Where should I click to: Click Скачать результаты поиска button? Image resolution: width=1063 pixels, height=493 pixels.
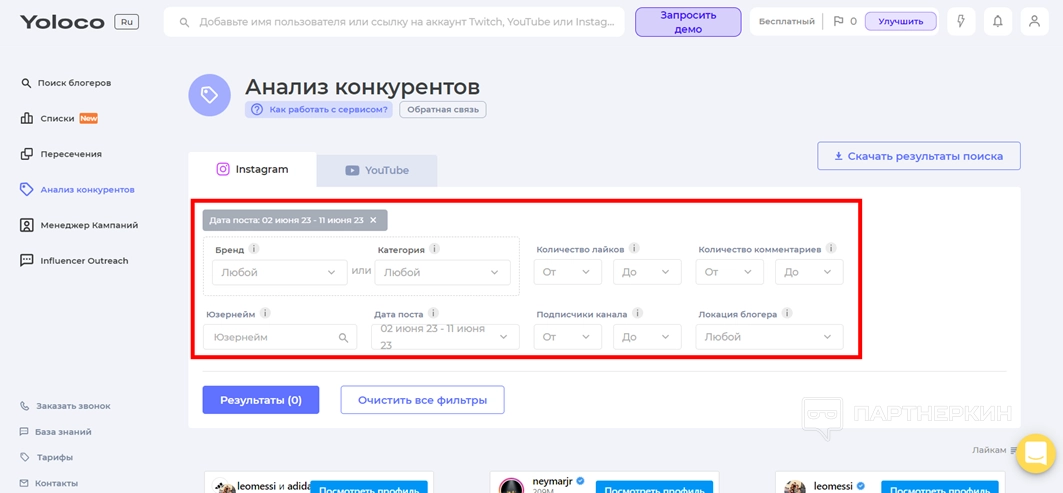(919, 156)
